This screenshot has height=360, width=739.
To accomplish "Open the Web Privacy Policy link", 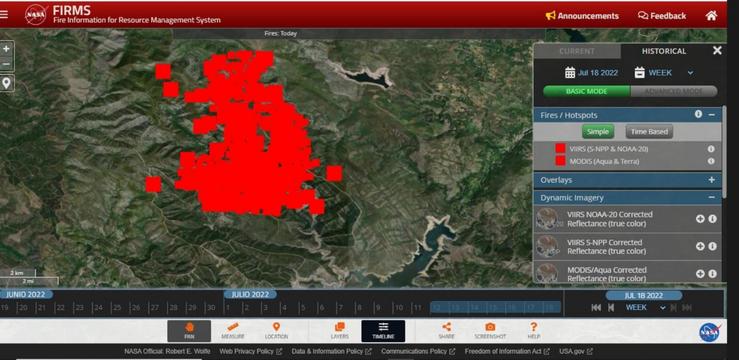I will [x=250, y=352].
